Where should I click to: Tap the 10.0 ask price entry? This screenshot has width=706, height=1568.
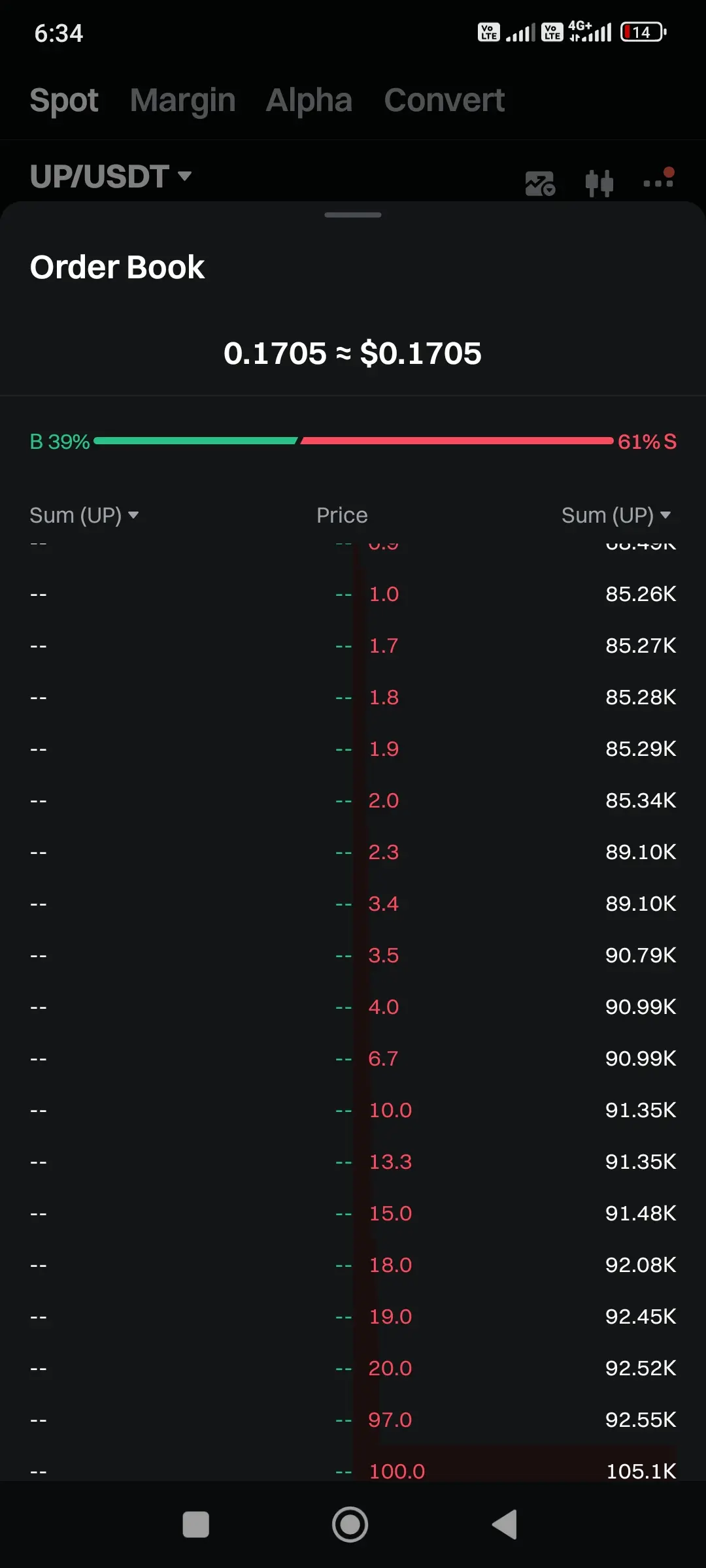click(390, 1110)
